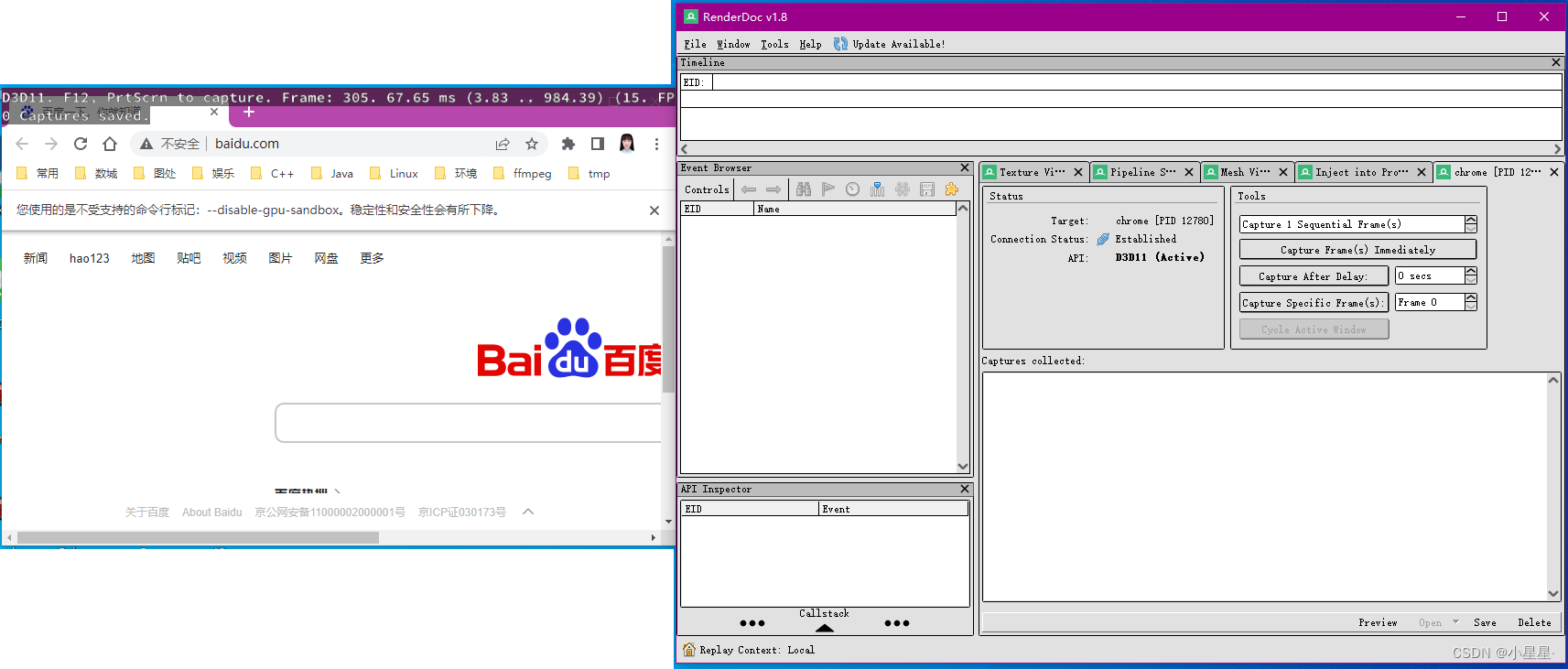Viewport: 1568px width, 669px height.
Task: Open the C++ bookmarks folder
Action: (x=273, y=173)
